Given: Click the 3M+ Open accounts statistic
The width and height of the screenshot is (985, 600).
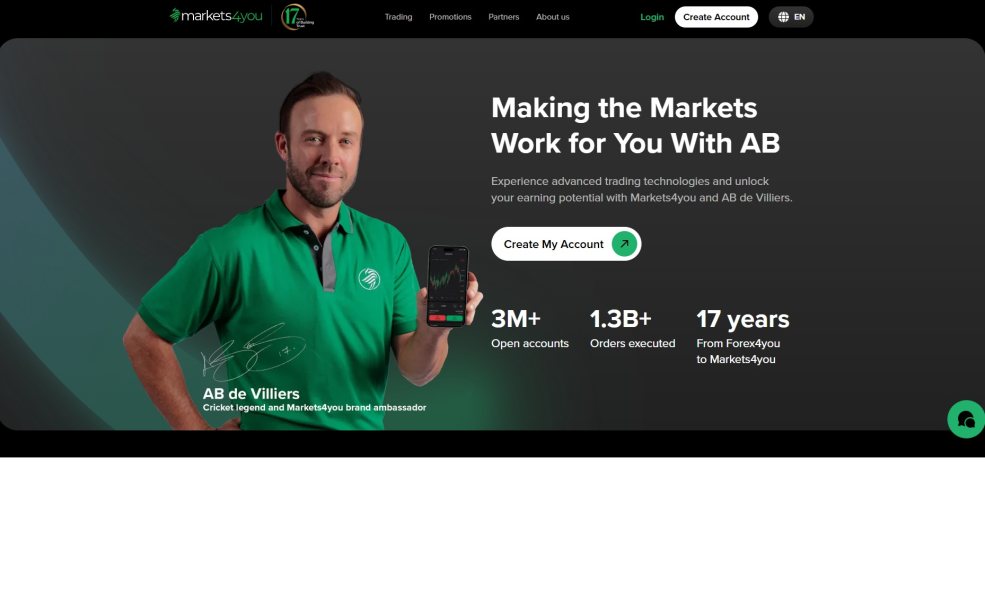Looking at the screenshot, I should click(530, 328).
